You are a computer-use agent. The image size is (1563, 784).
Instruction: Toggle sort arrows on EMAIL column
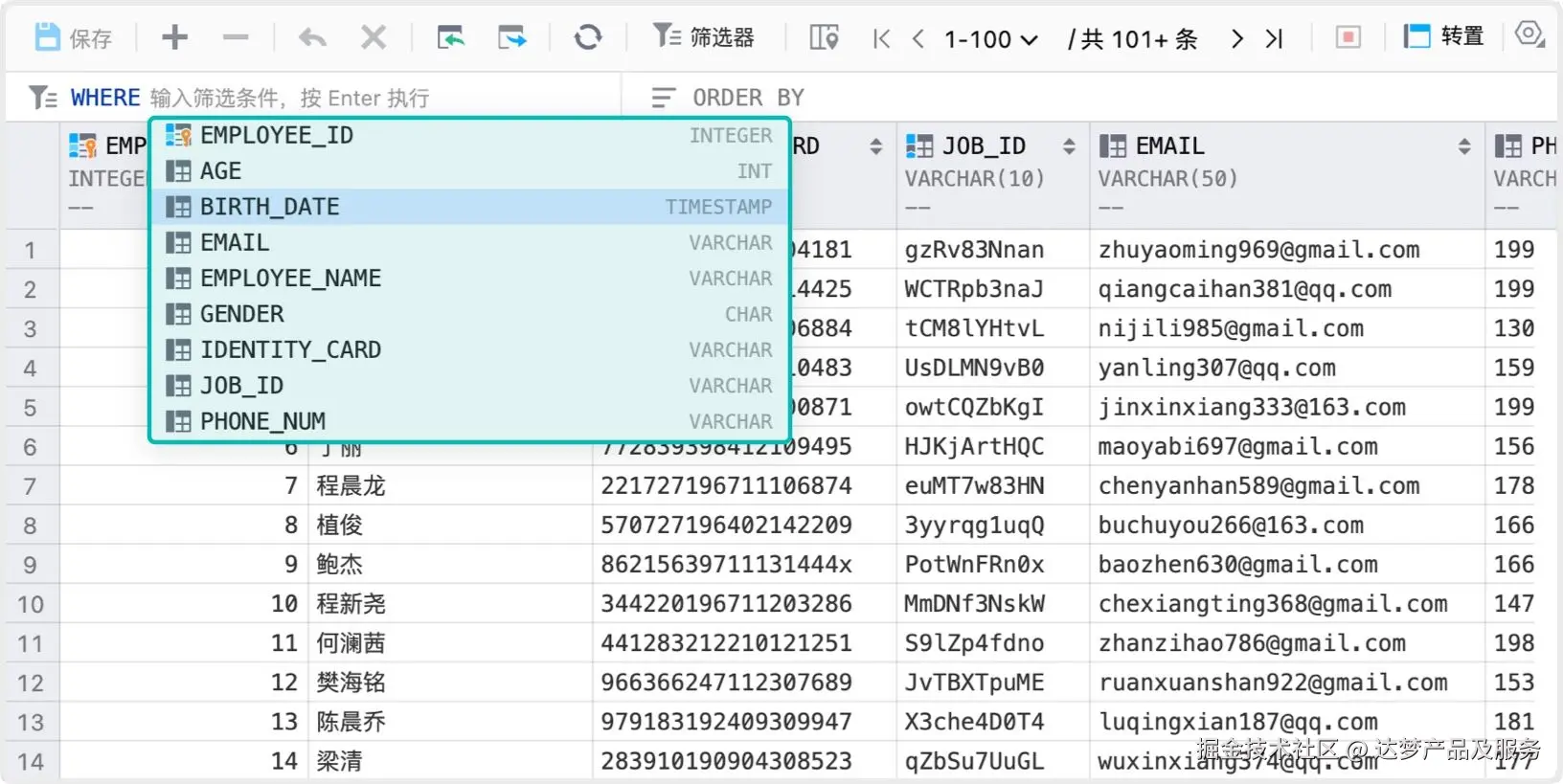[1464, 146]
